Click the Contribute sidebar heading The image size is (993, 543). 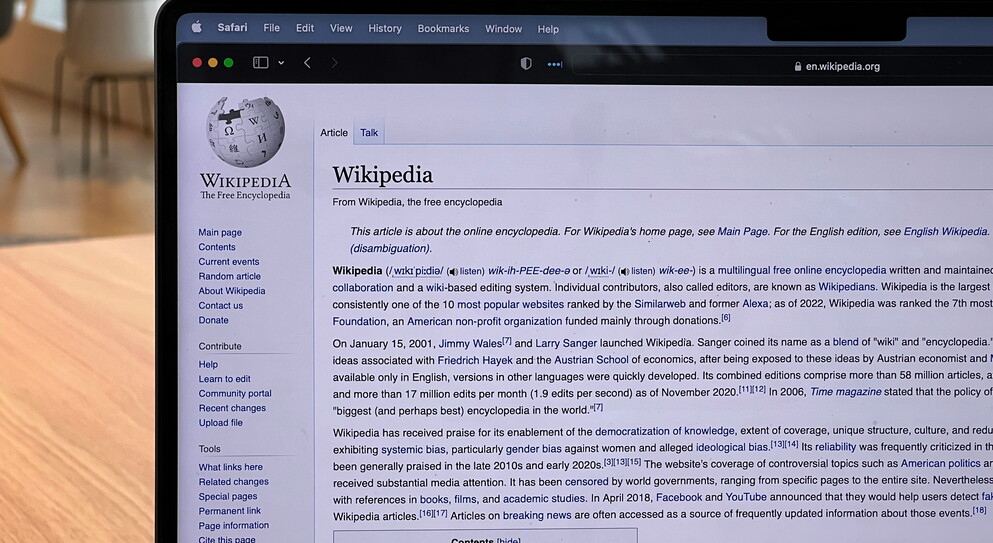pyautogui.click(x=220, y=346)
